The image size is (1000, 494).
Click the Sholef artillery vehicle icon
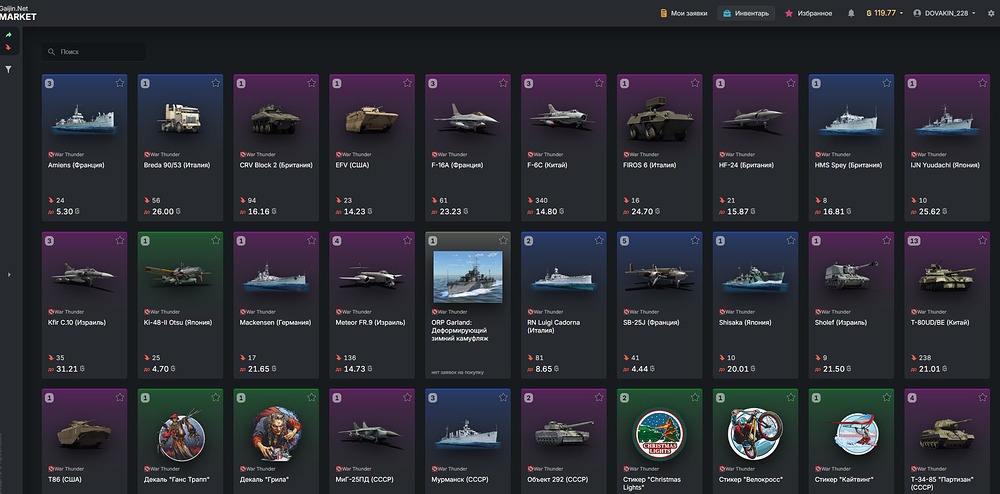click(851, 275)
